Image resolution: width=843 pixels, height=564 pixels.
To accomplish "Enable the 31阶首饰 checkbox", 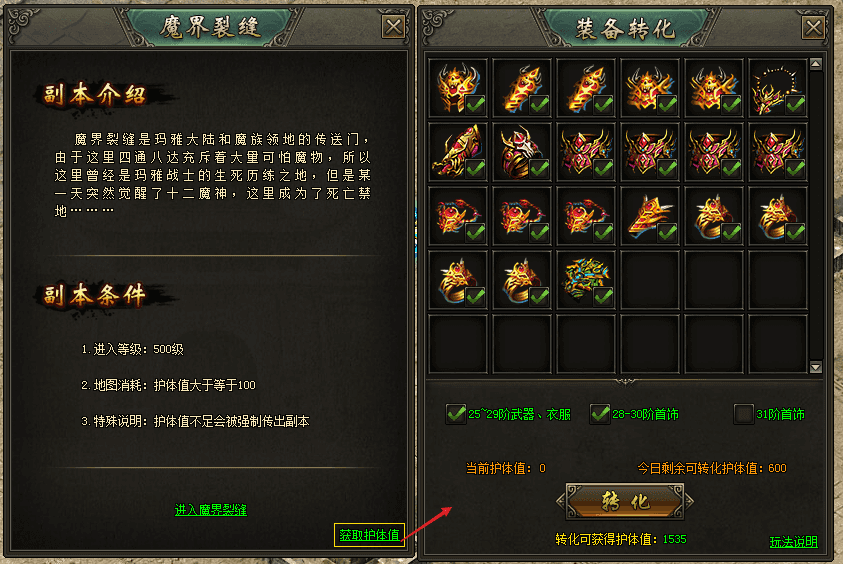I will point(744,414).
